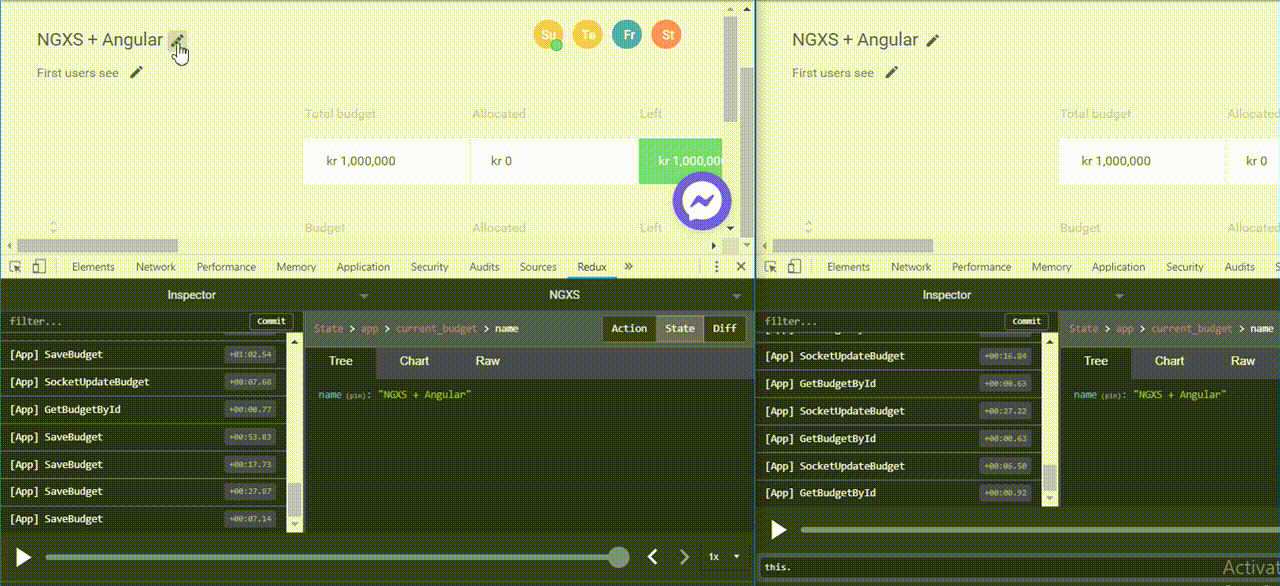
Task: Open Performance tab in left DevTools
Action: (226, 267)
